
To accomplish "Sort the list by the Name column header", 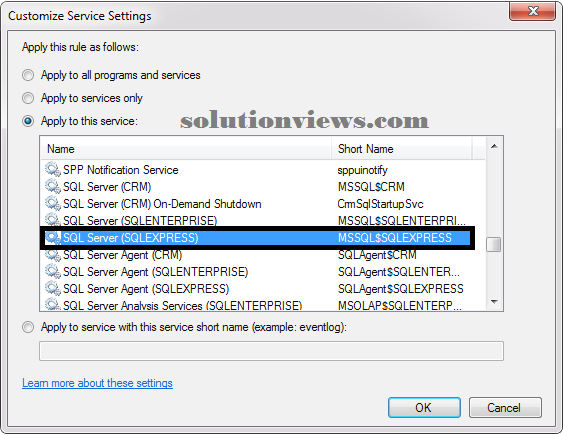I will pos(186,149).
